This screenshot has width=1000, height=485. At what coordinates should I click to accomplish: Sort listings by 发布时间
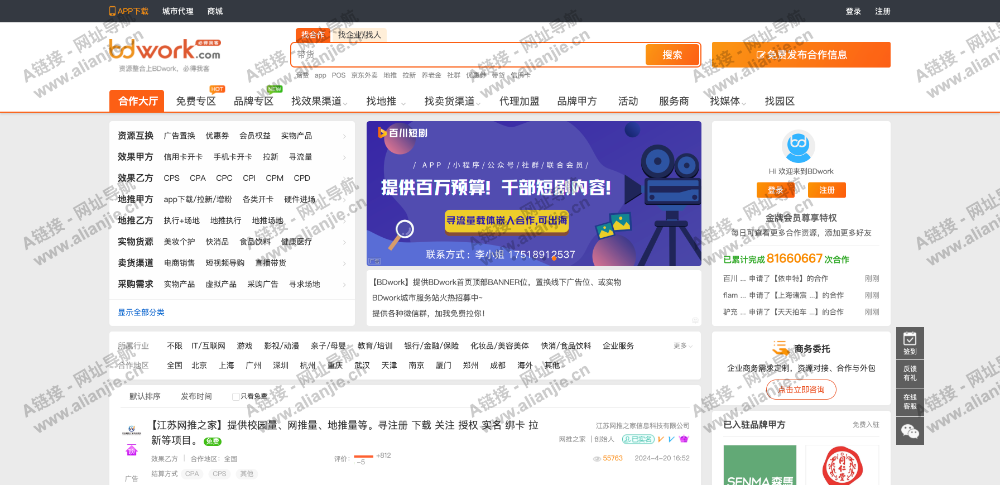tap(196, 396)
